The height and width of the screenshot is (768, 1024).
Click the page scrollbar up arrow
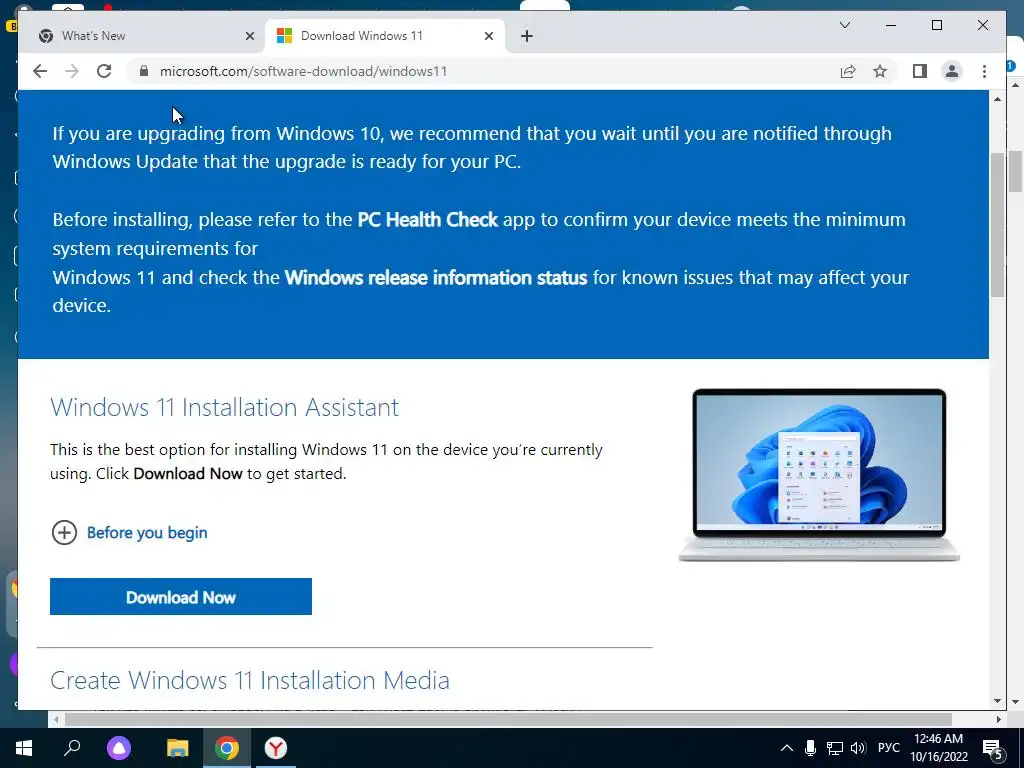tap(997, 99)
